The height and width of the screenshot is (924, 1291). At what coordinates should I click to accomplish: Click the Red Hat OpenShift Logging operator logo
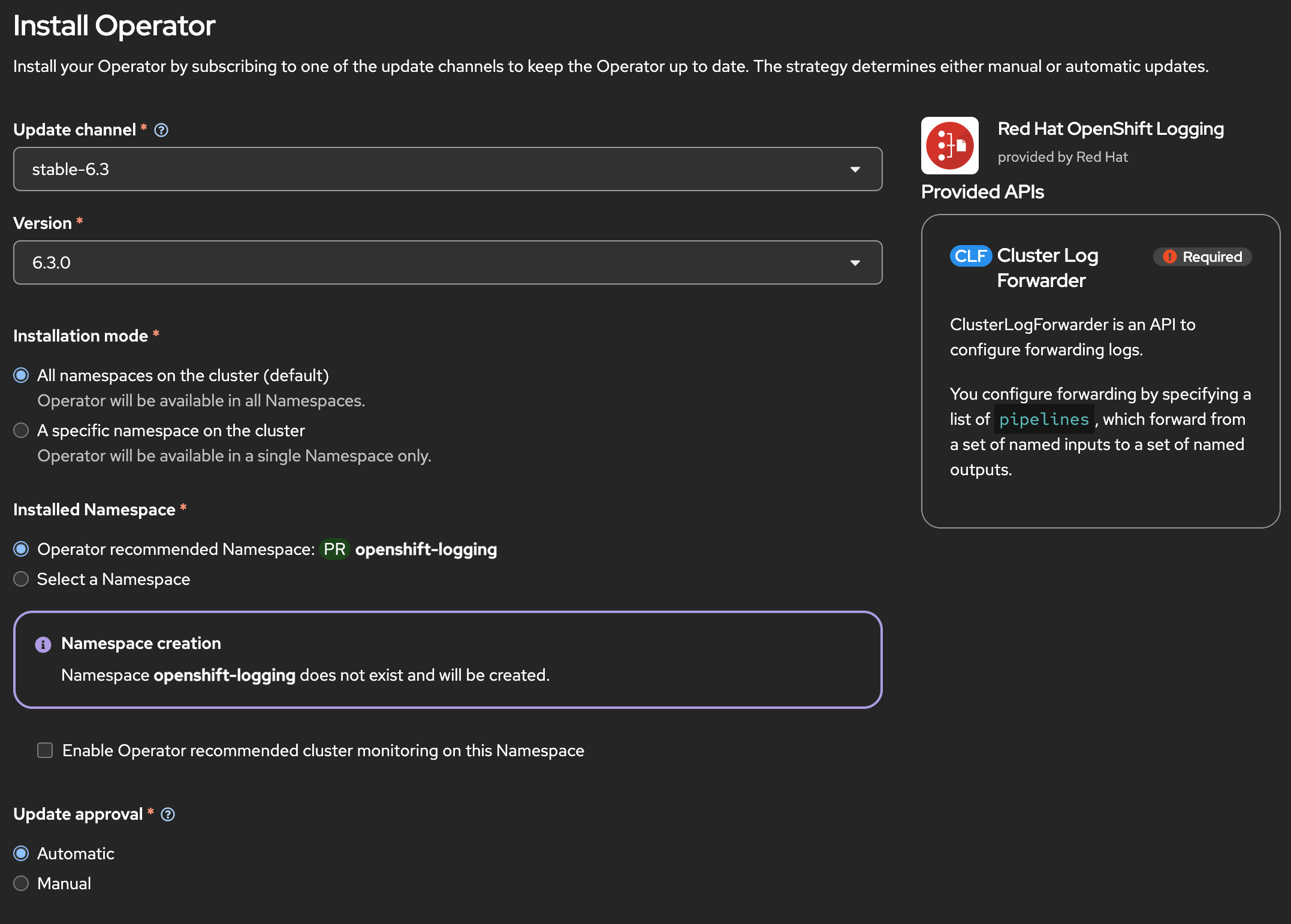[949, 146]
